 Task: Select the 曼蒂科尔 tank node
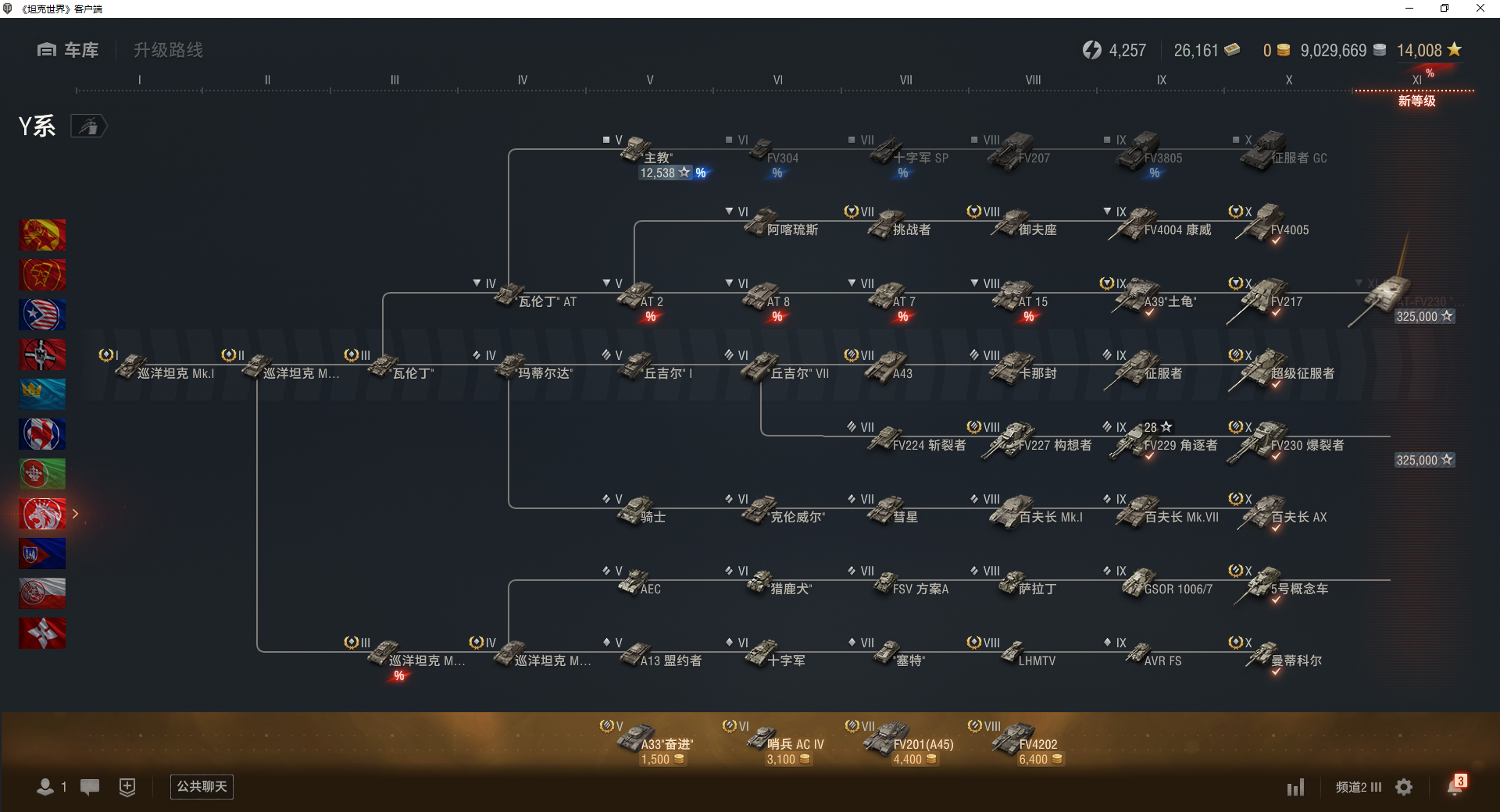tap(1275, 656)
